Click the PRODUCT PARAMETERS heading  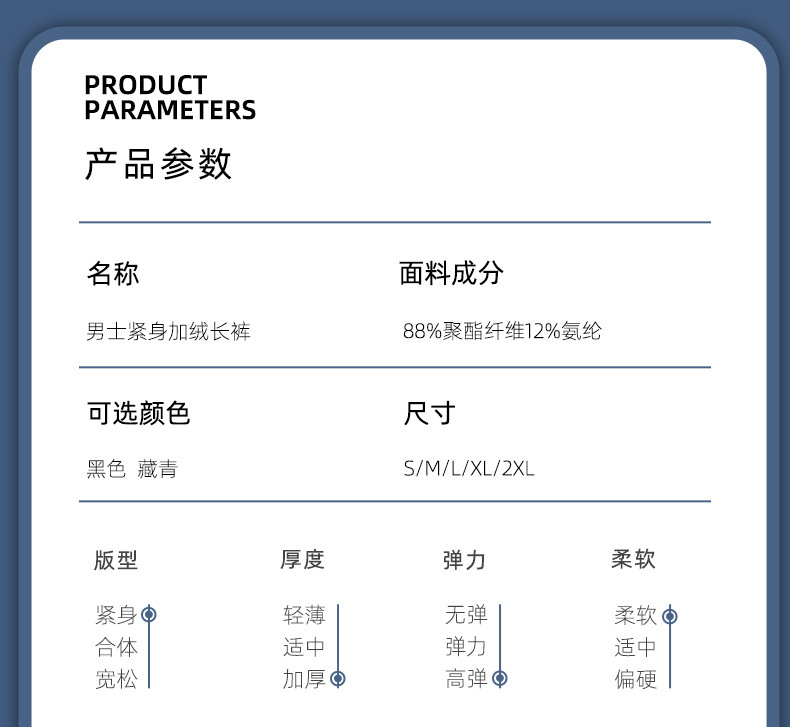pyautogui.click(x=170, y=98)
